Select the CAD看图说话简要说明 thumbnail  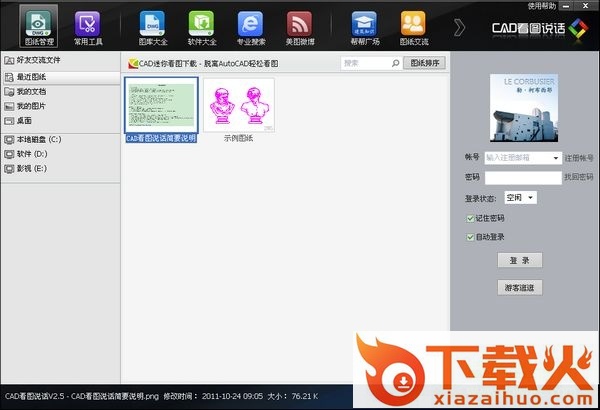click(x=161, y=105)
